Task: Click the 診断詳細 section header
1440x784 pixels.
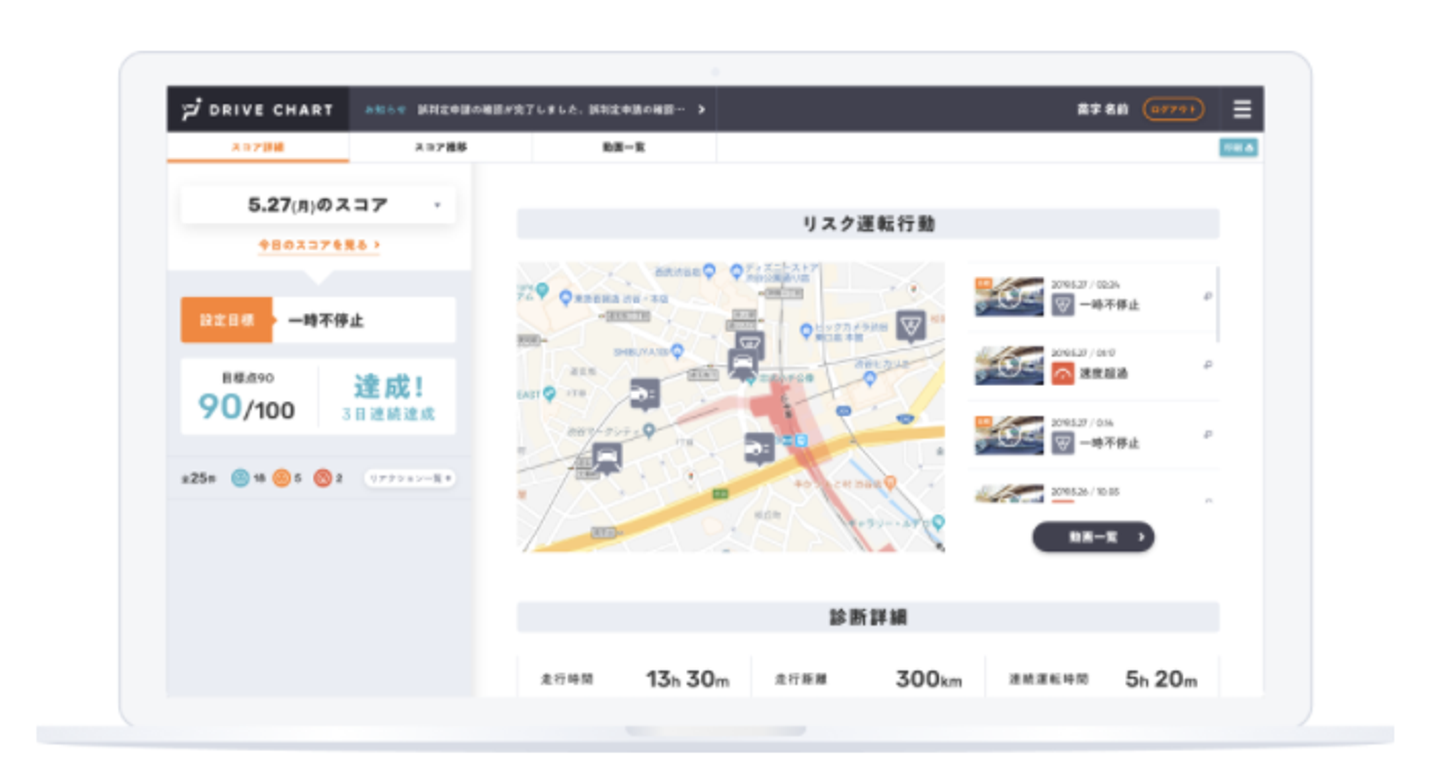Action: (868, 617)
